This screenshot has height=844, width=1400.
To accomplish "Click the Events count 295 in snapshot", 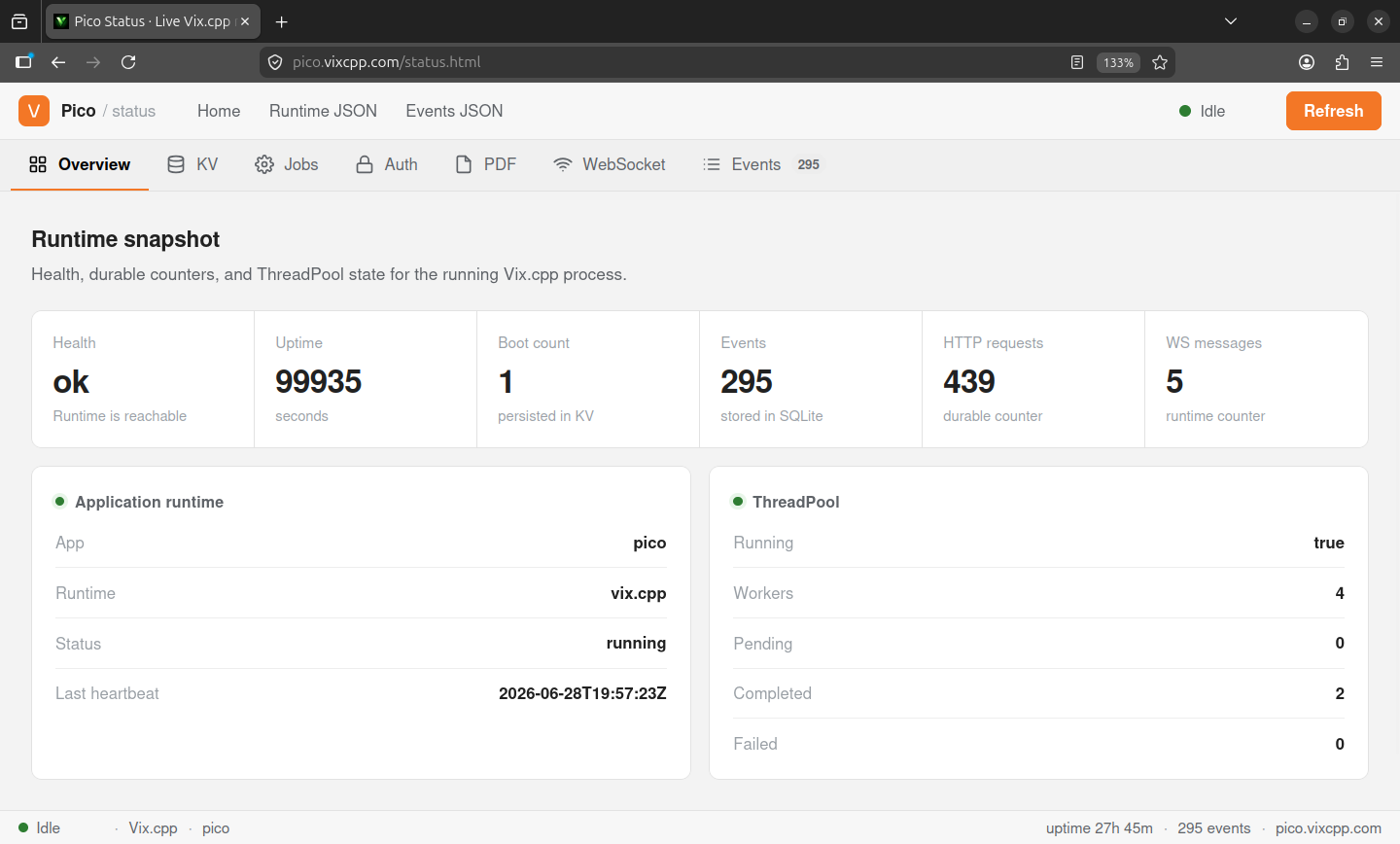I will pyautogui.click(x=747, y=382).
